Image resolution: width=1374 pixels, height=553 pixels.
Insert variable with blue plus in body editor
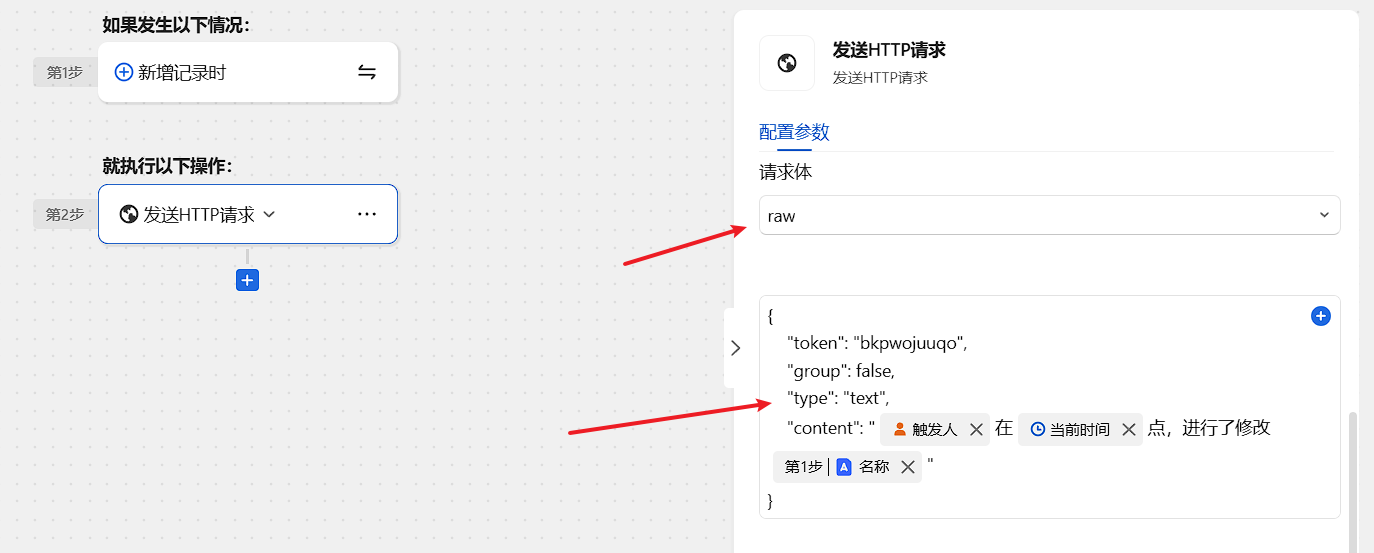1321,316
